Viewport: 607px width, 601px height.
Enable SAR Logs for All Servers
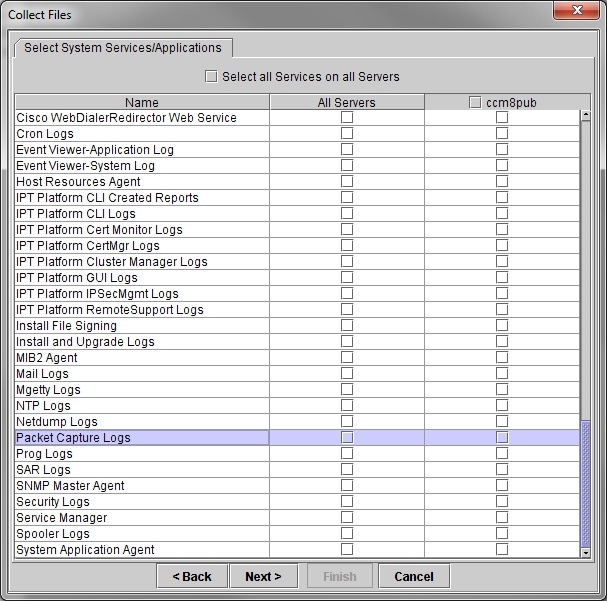(x=347, y=469)
